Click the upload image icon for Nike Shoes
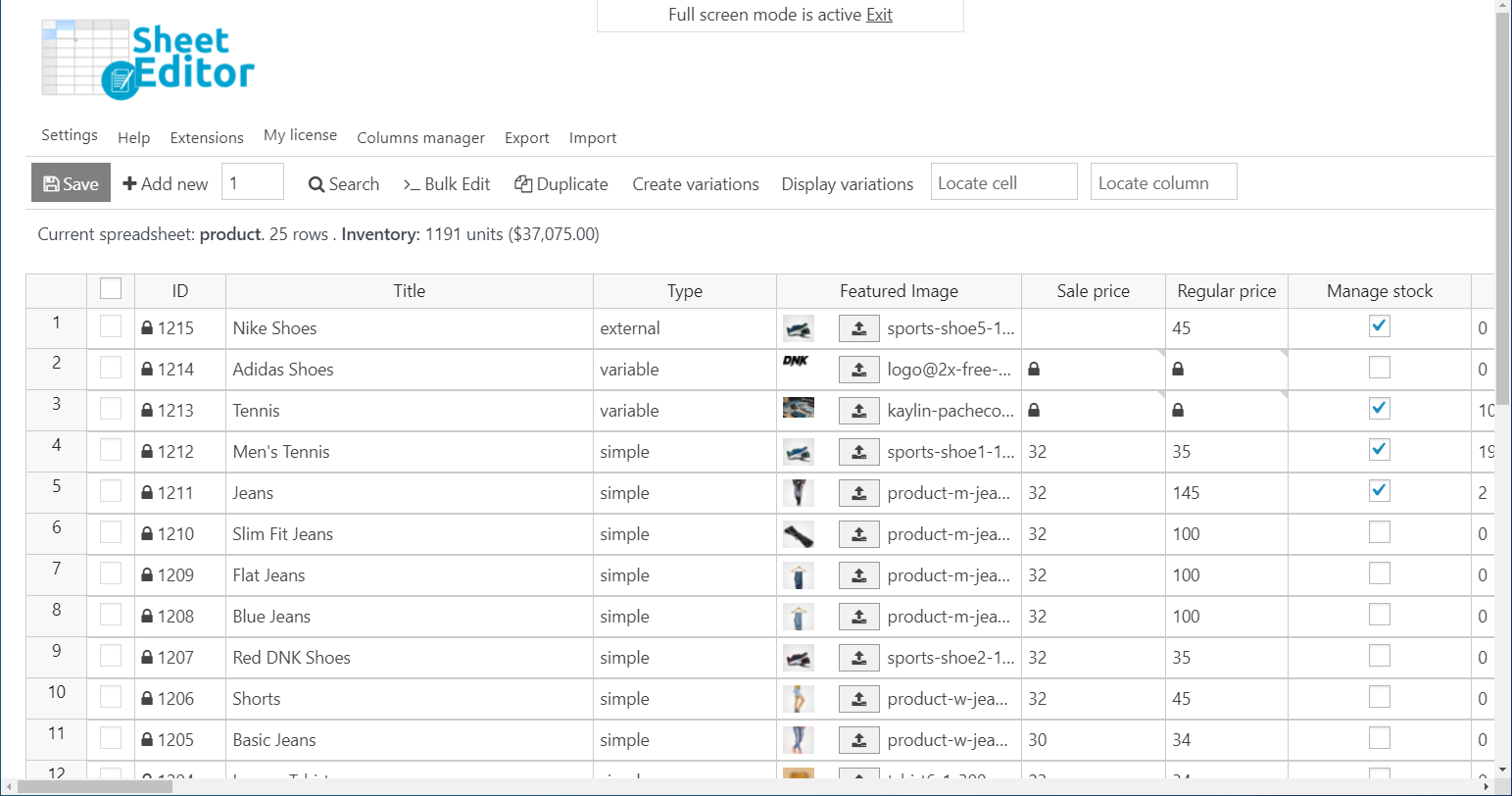The width and height of the screenshot is (1512, 796). pos(858,328)
